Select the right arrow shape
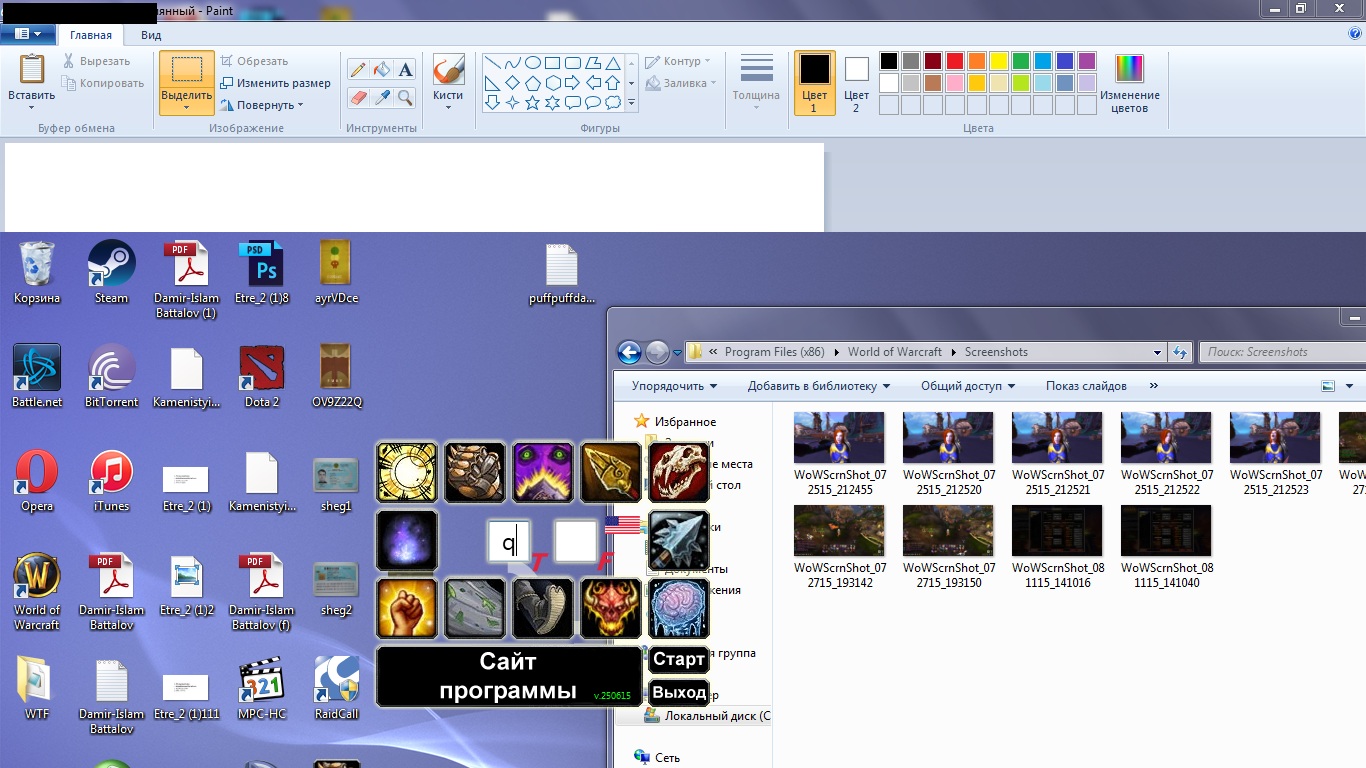The image size is (1366, 768). [x=573, y=82]
